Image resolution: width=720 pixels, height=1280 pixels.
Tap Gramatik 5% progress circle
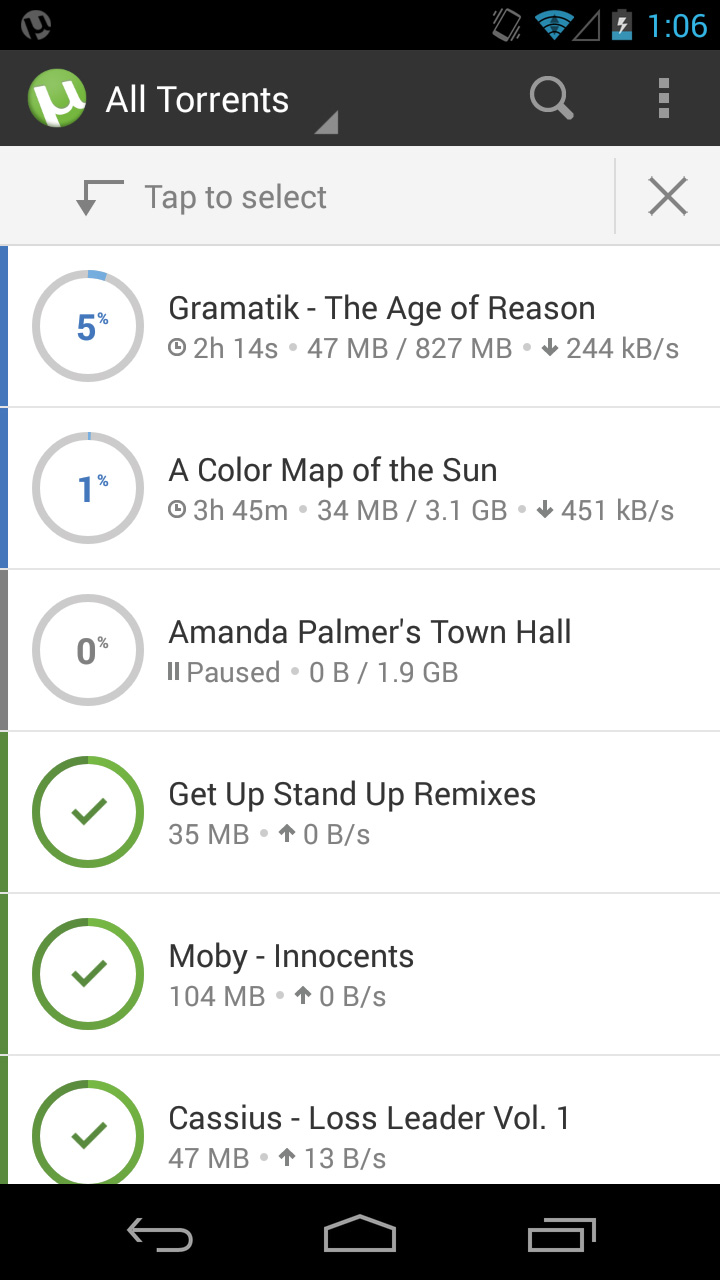[88, 326]
